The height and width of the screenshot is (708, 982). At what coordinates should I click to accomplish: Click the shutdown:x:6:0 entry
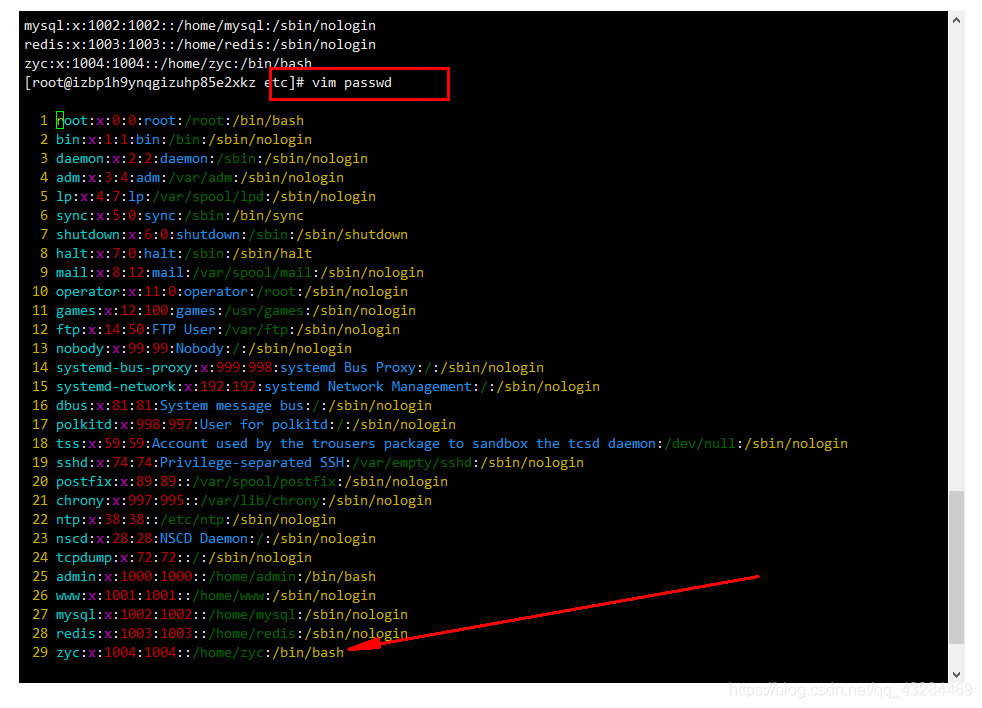[232, 234]
